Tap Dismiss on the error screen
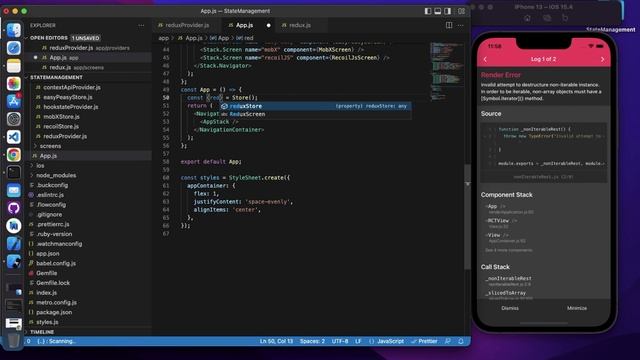Screen dimensions: 640x360 (510, 308)
